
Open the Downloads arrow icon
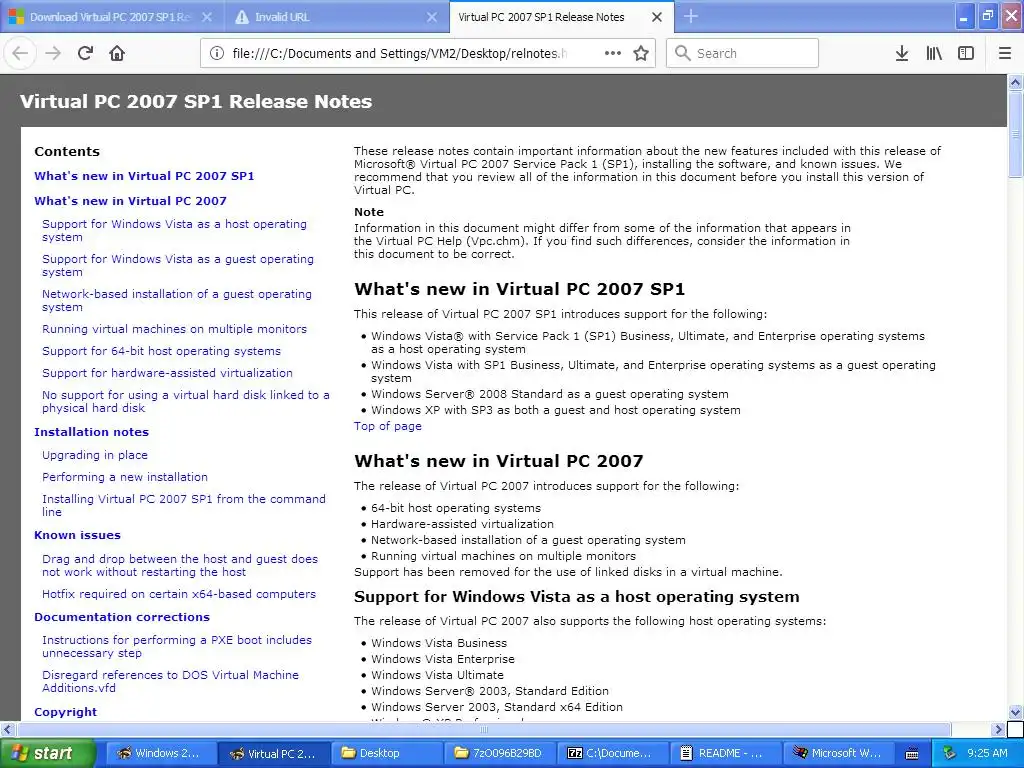[x=902, y=53]
